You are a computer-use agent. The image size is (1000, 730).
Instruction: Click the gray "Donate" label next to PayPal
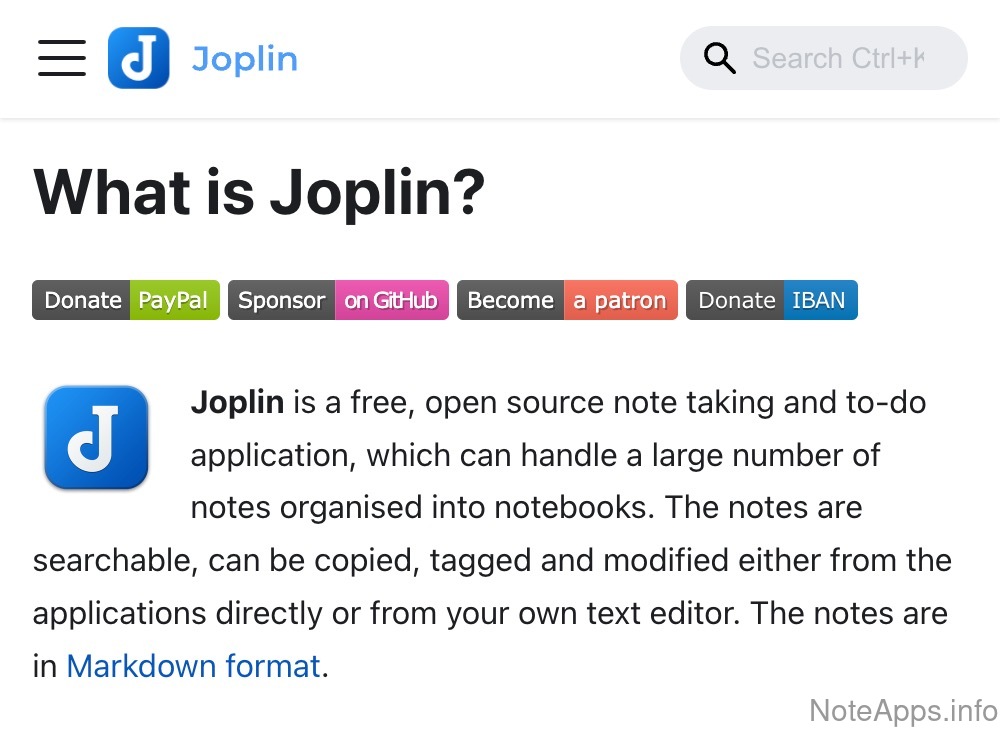[83, 300]
